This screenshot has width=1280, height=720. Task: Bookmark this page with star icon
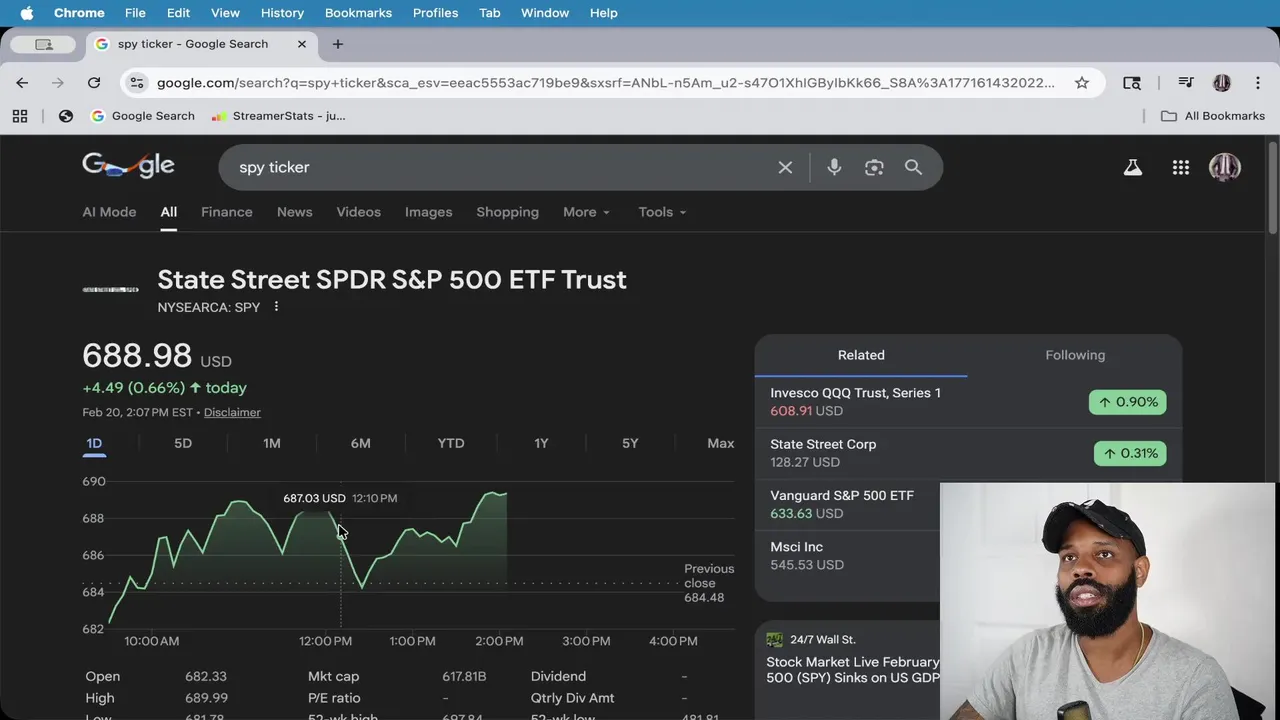1082,83
